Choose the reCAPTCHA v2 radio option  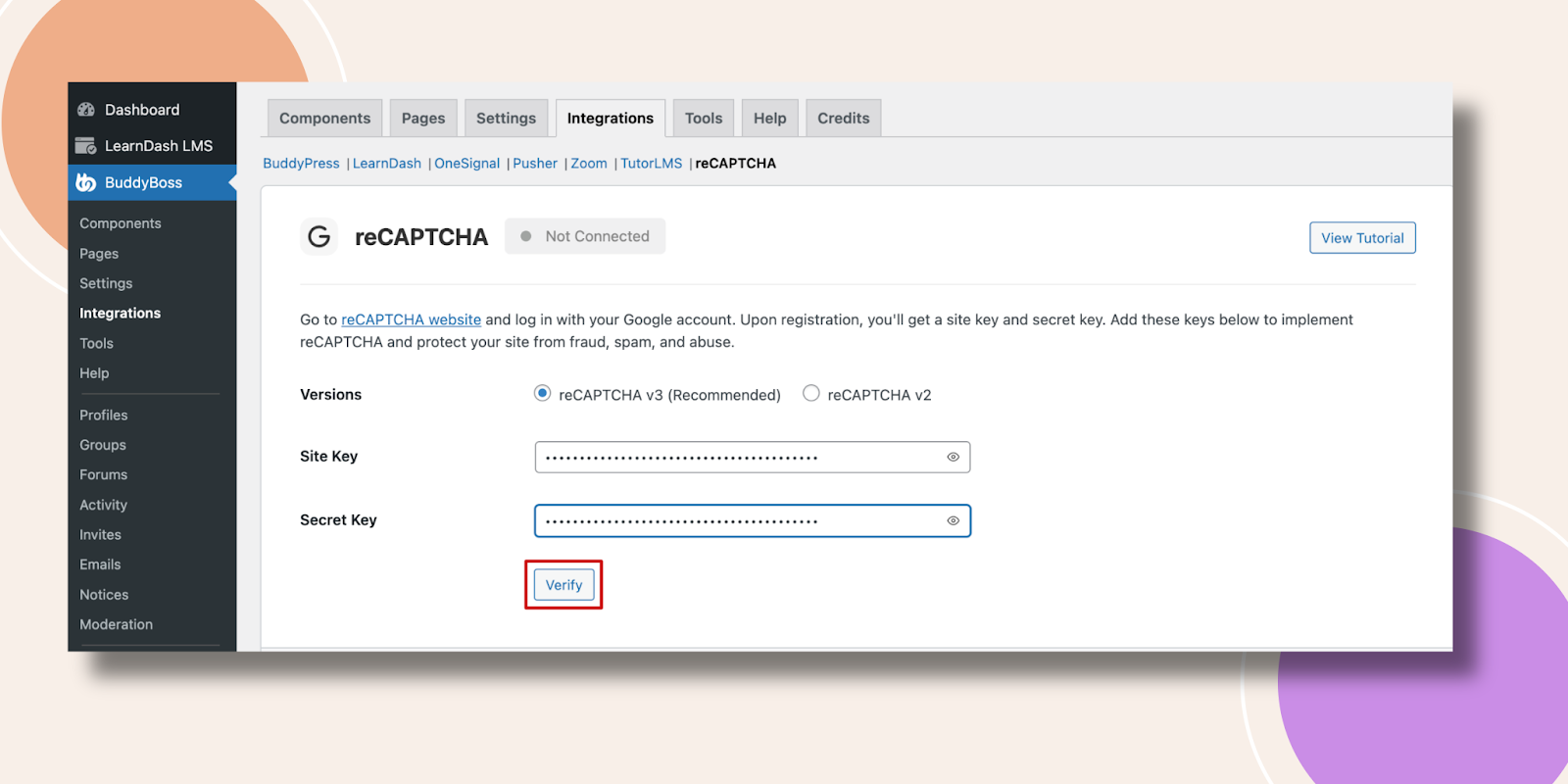pyautogui.click(x=811, y=393)
